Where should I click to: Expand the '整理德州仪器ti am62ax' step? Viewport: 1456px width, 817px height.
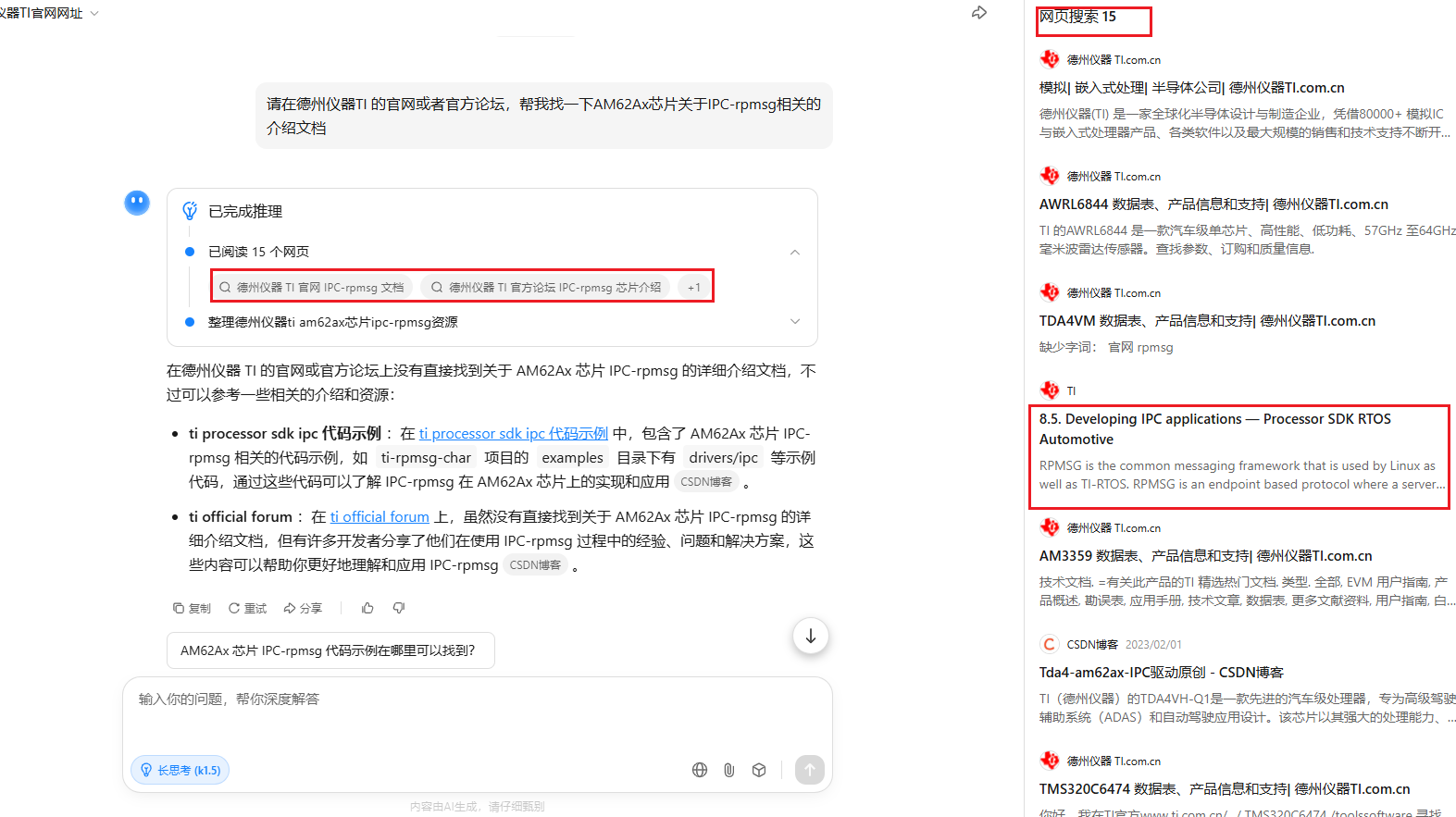[x=794, y=321]
